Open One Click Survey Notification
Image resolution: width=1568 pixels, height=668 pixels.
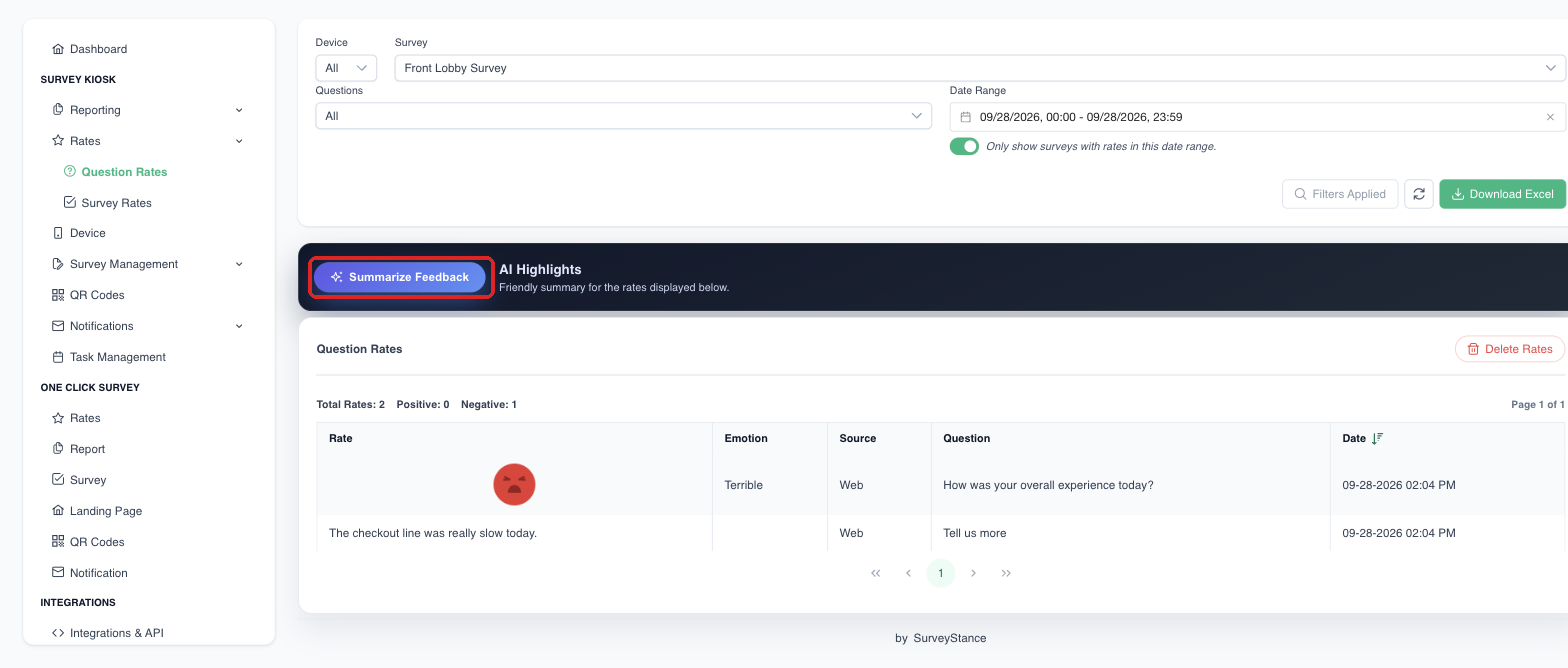point(99,573)
